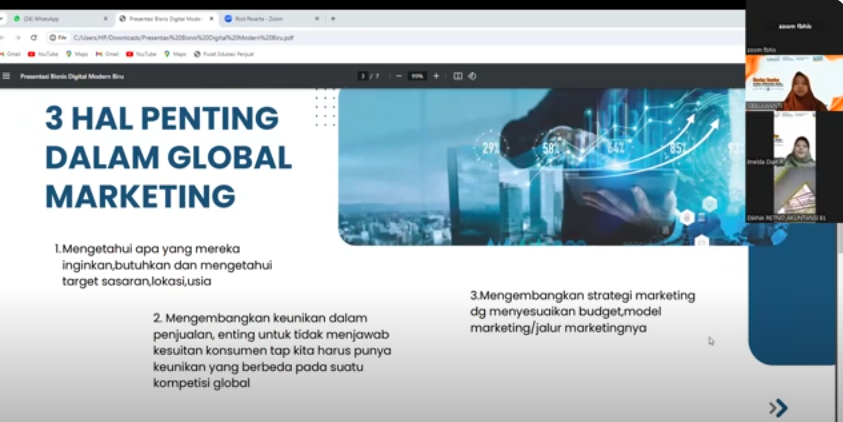Select Diana Retno participant video thumbnail

(x=794, y=165)
